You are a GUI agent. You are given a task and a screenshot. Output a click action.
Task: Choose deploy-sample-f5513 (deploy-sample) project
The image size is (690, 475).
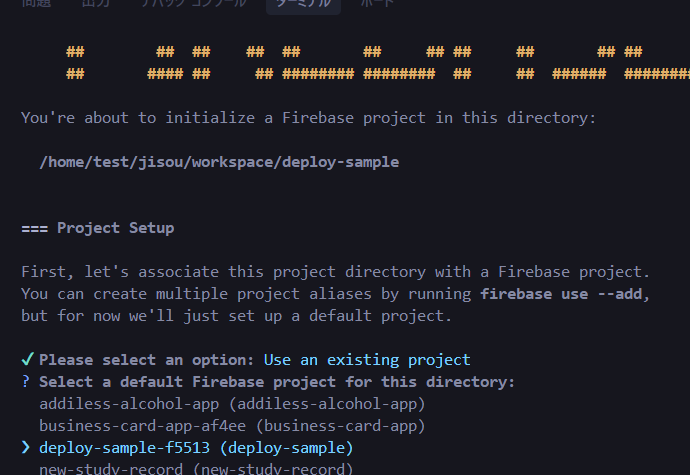(x=196, y=448)
